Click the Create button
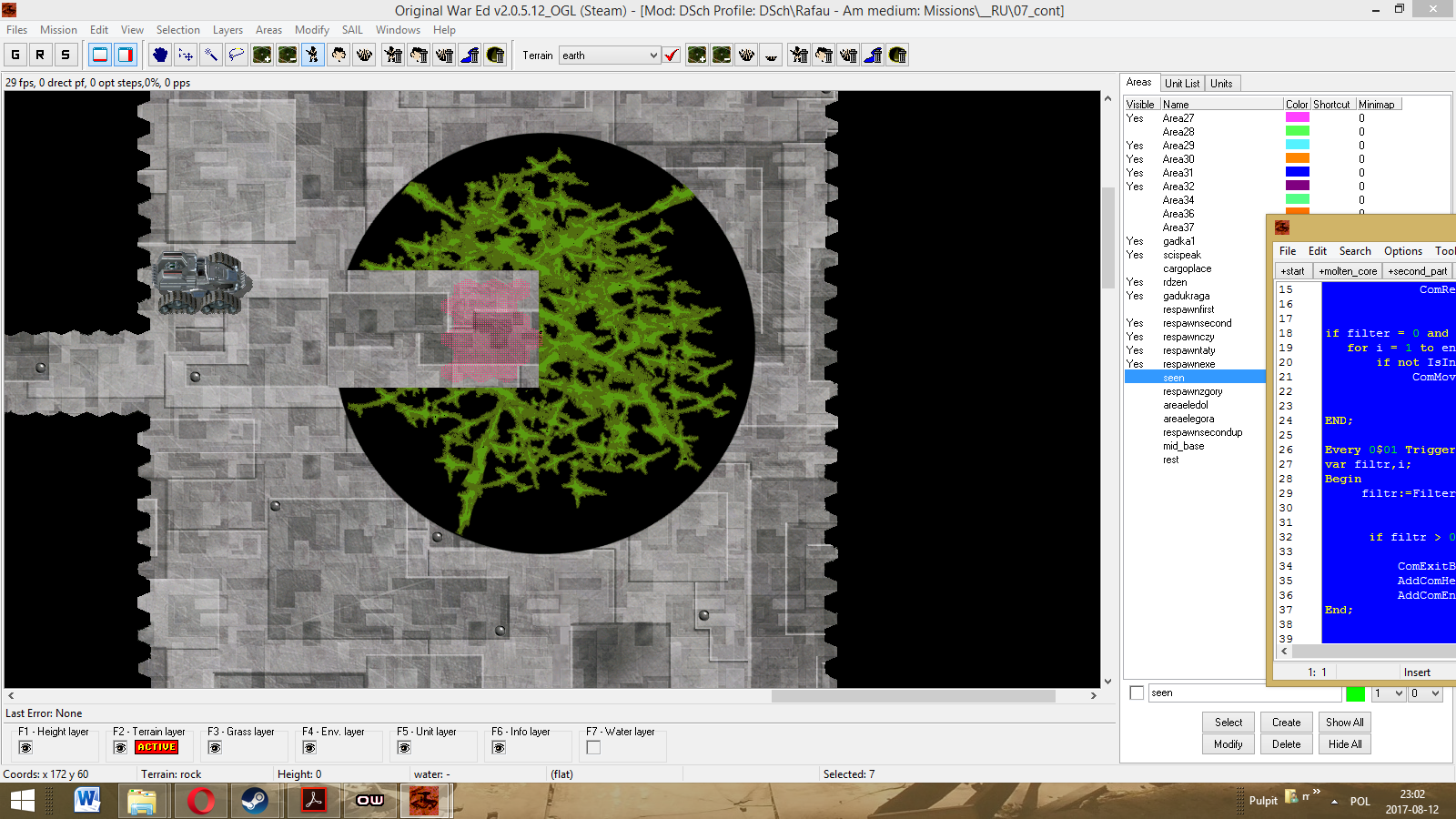Screen dimensions: 1456x819 pos(1287,723)
